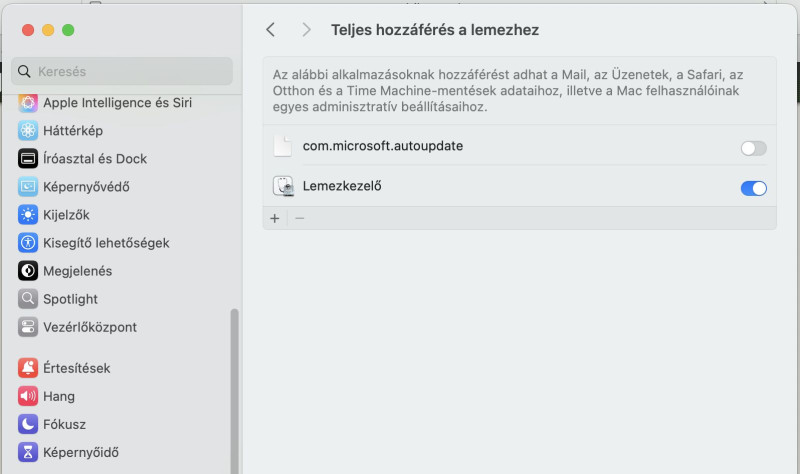Click the yellow minimize window button
The image size is (800, 474).
(48, 30)
